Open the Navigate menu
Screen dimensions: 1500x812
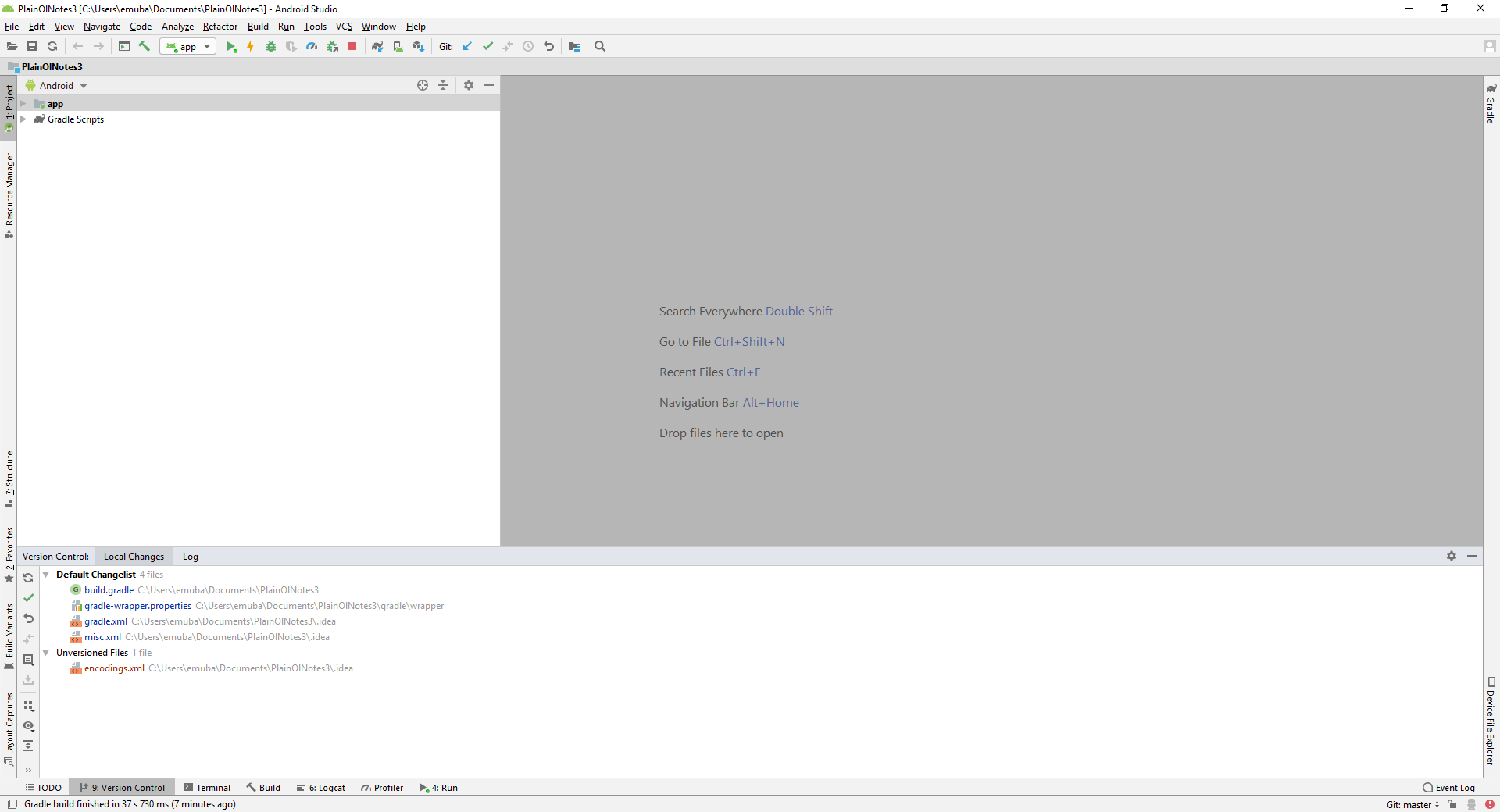tap(102, 27)
